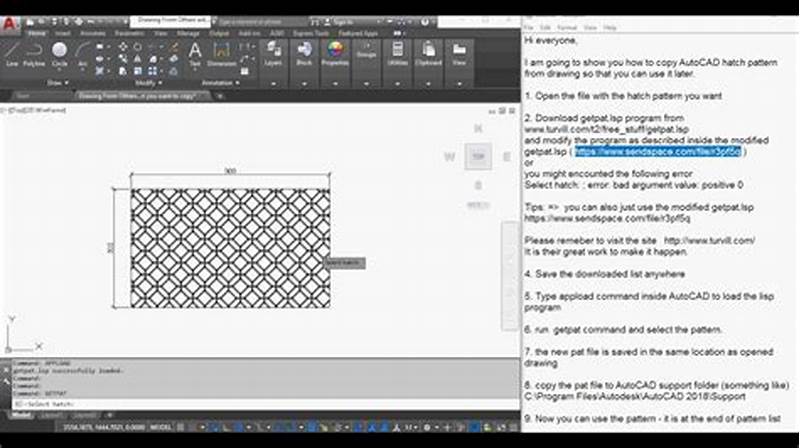Expand the arrow under the Block panel
The width and height of the screenshot is (800, 448).
pyautogui.click(x=304, y=83)
